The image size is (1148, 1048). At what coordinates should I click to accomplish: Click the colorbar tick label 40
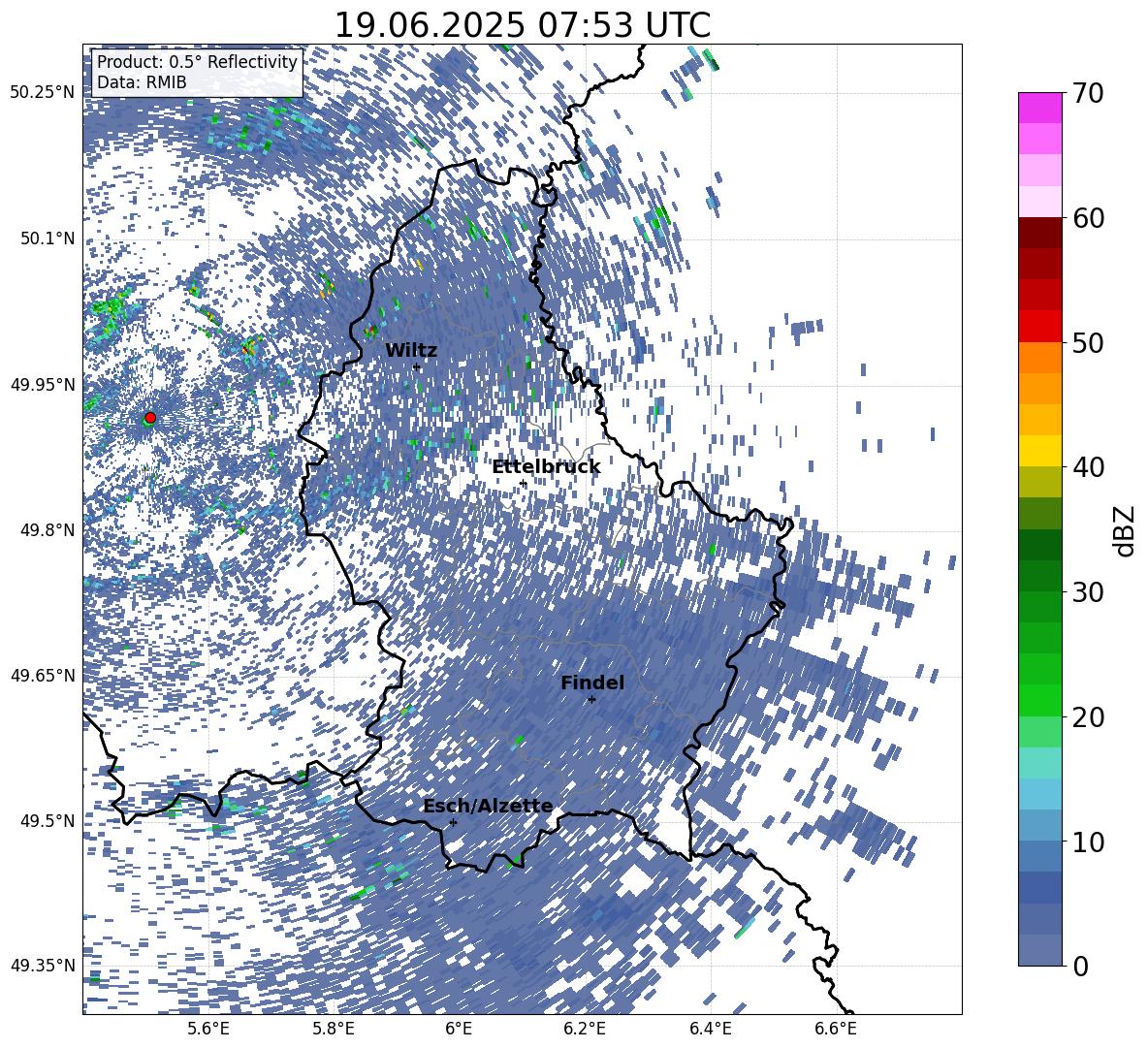(x=1088, y=467)
